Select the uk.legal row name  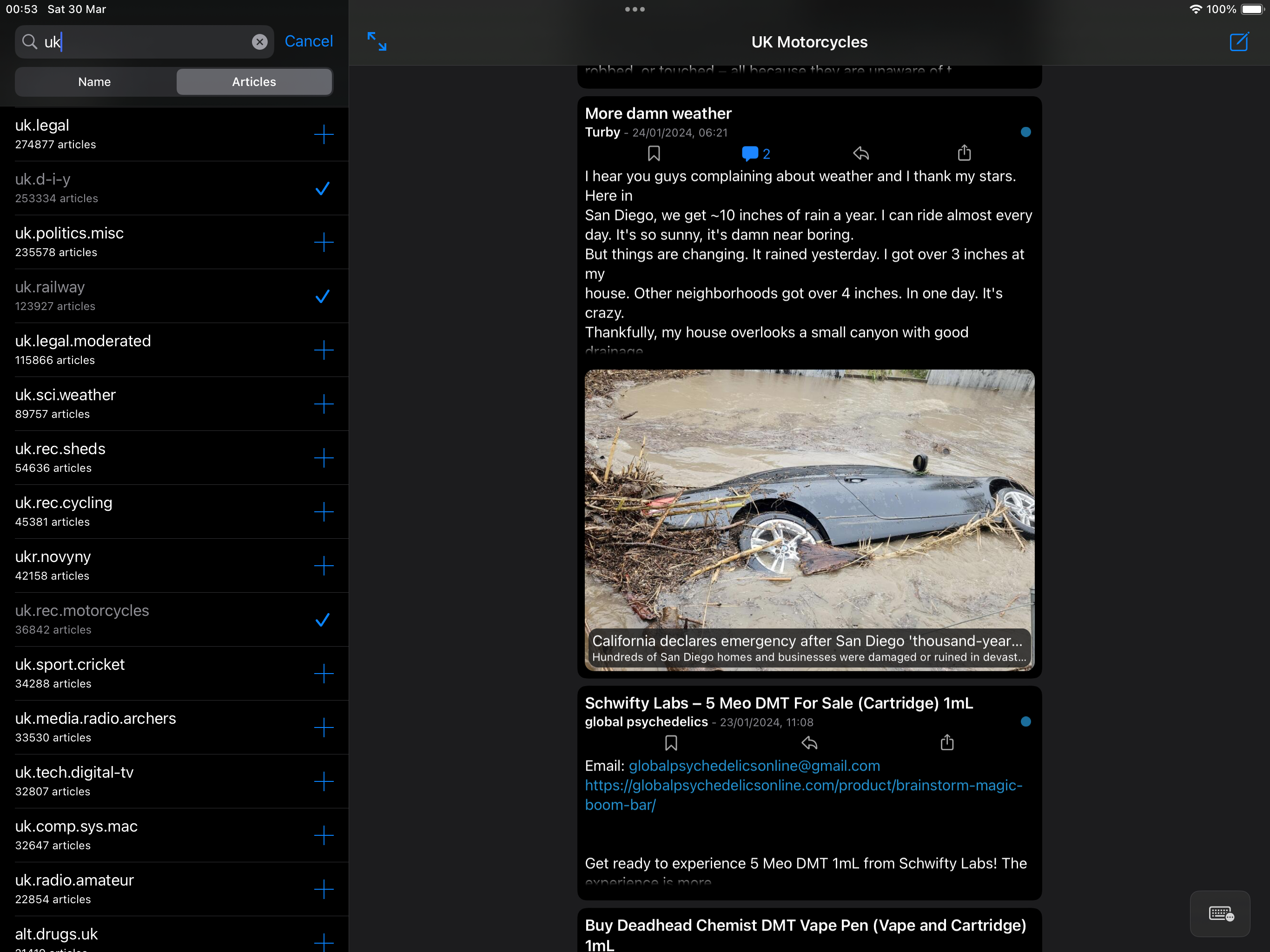coord(42,125)
